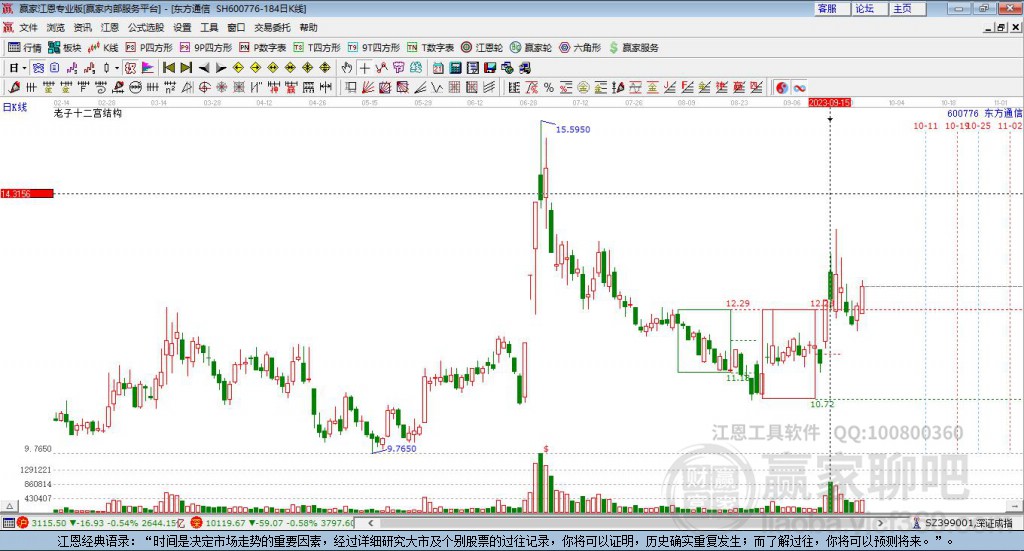Open the 六角形 hexagon tool
This screenshot has width=1024, height=551.
click(x=580, y=48)
